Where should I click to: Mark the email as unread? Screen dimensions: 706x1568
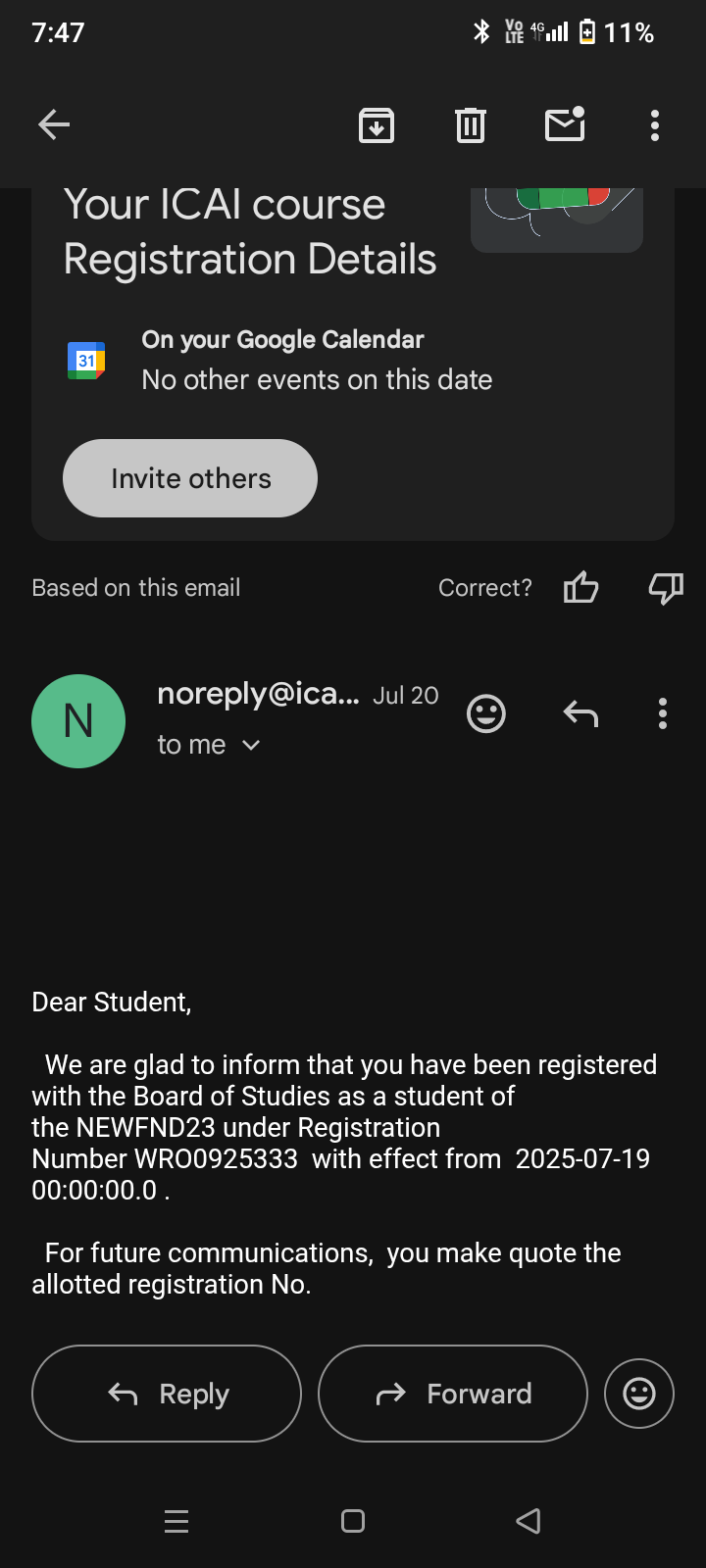[x=565, y=124]
